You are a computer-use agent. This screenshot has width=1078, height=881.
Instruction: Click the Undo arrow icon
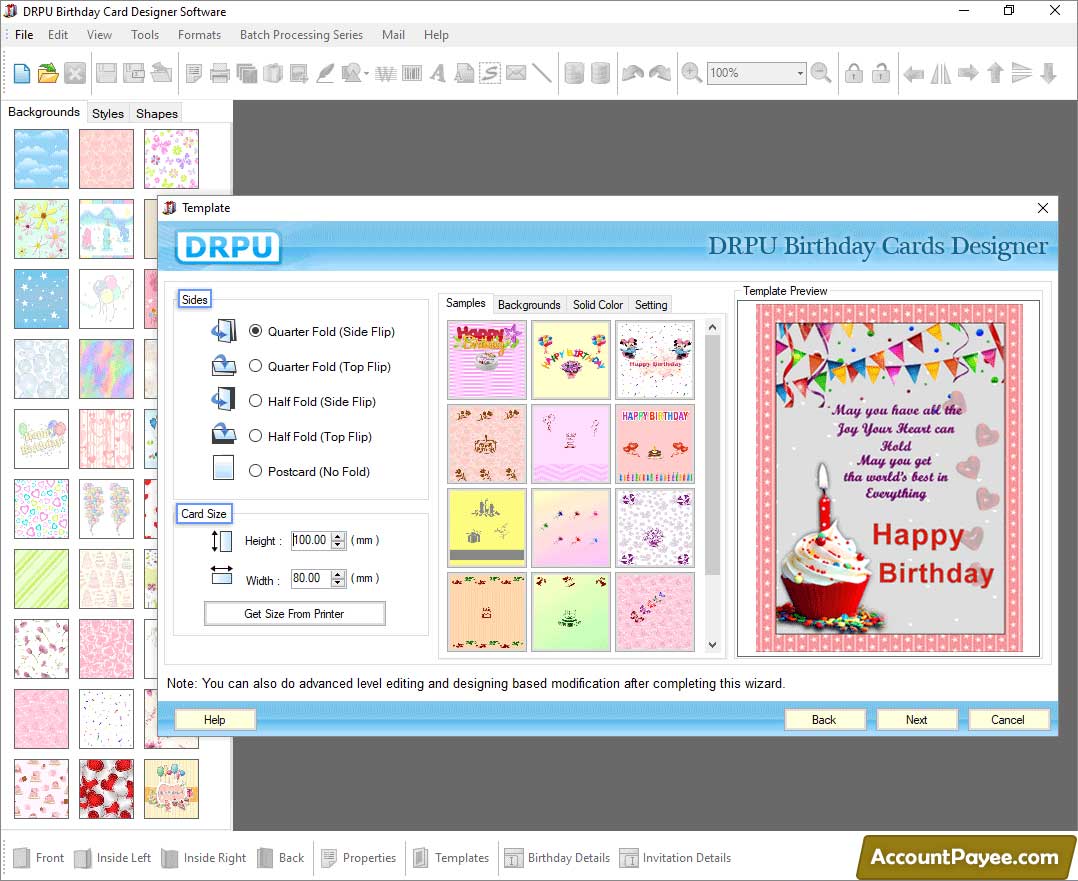point(632,73)
